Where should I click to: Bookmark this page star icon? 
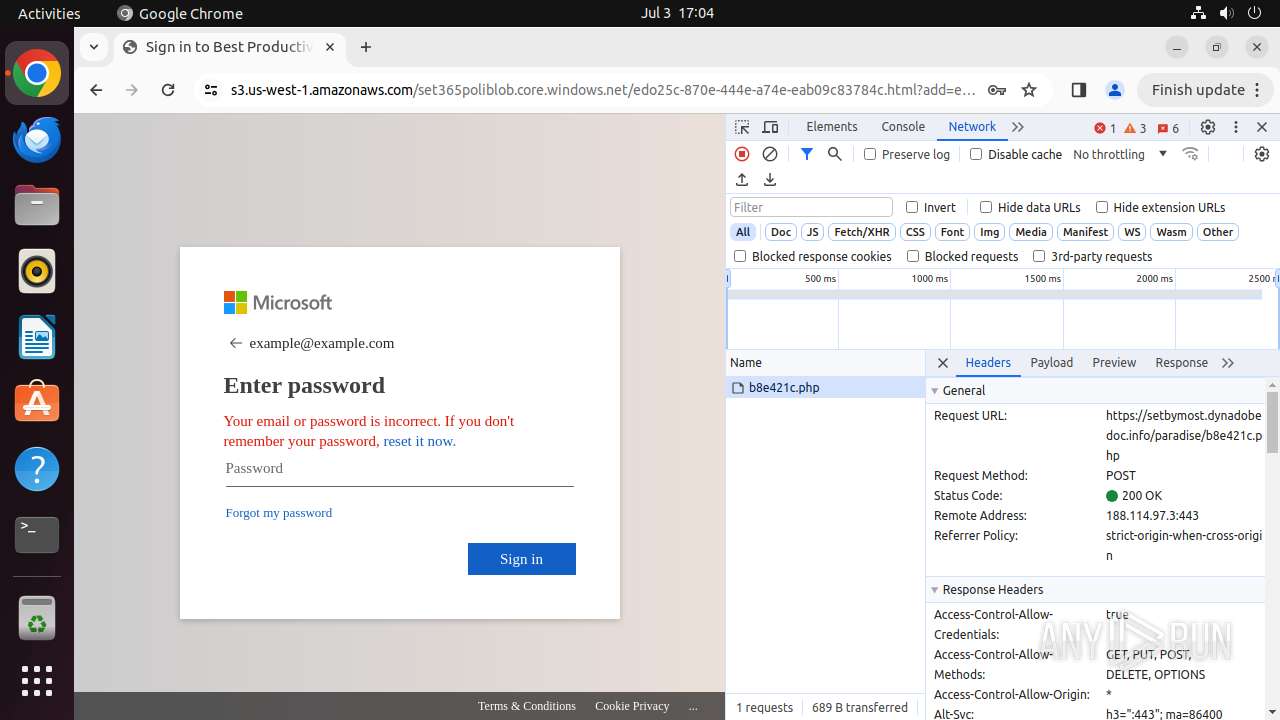pos(1029,90)
